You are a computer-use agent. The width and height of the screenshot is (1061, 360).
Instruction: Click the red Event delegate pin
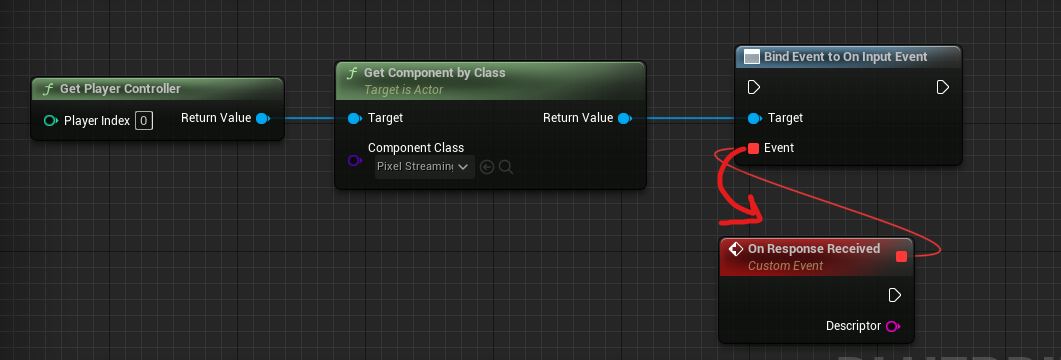click(x=753, y=148)
